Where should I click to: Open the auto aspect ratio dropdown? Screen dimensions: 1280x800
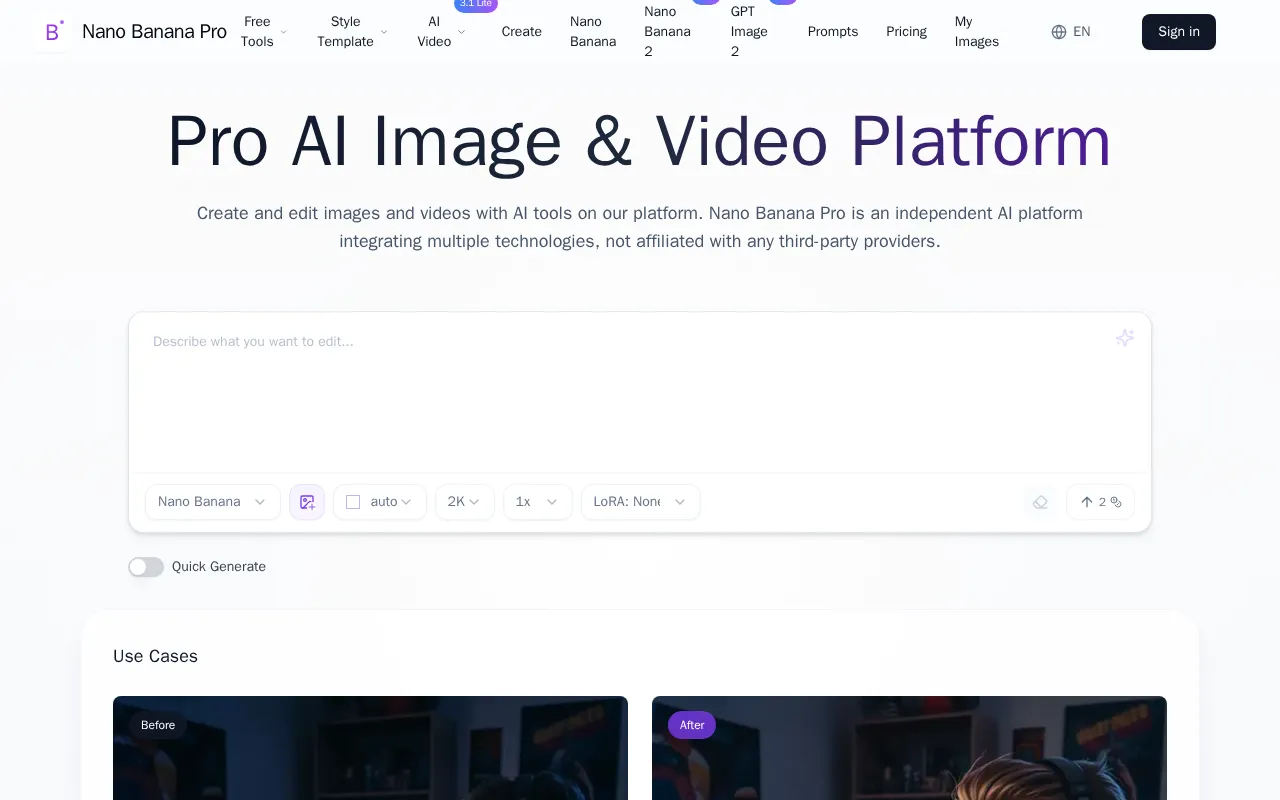(x=380, y=502)
